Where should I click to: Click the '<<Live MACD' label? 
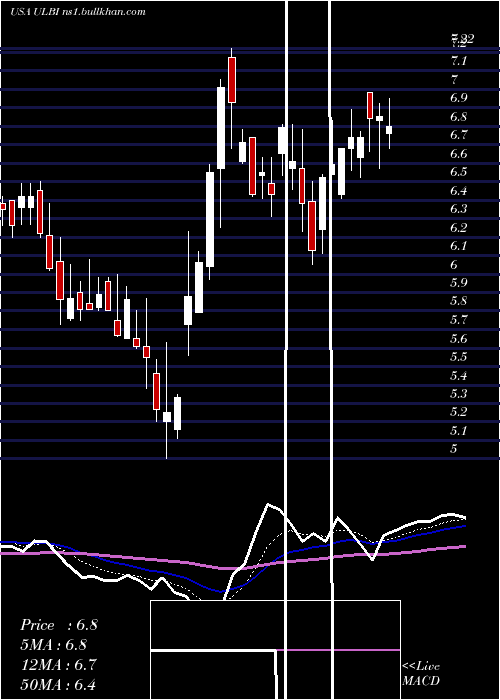tap(421, 673)
